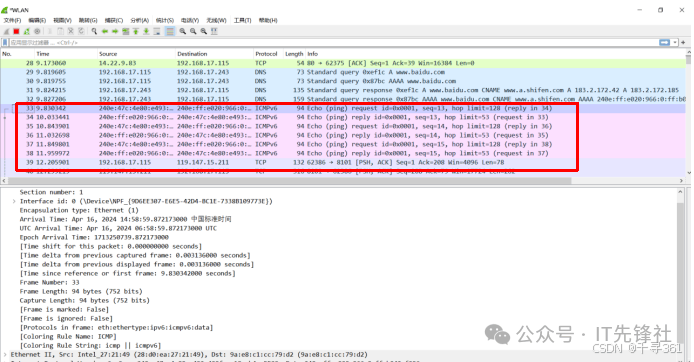Zoom in on packet list text

[182, 31]
